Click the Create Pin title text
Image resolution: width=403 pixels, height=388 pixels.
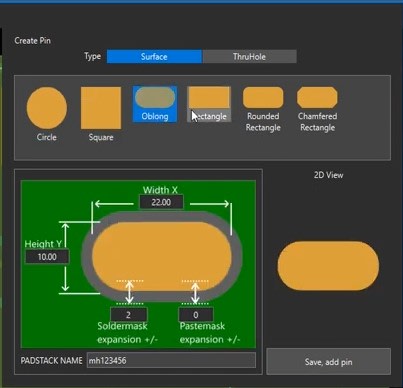tap(32, 41)
